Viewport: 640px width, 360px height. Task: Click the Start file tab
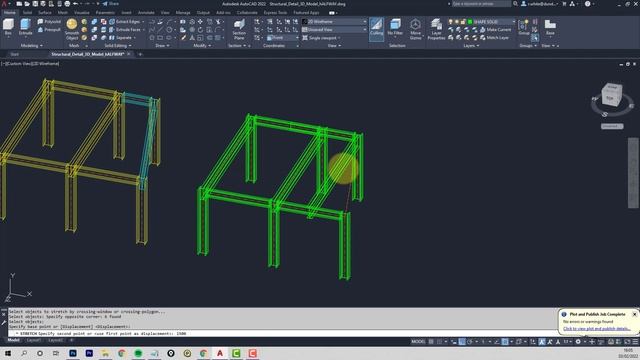(x=15, y=54)
